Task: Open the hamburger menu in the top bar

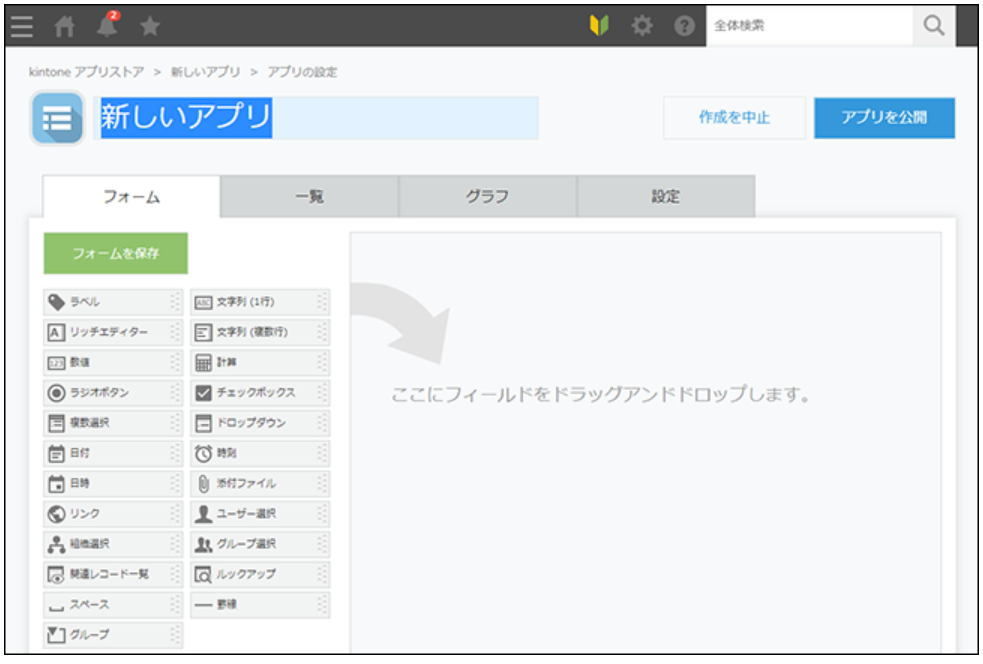Action: 21,27
